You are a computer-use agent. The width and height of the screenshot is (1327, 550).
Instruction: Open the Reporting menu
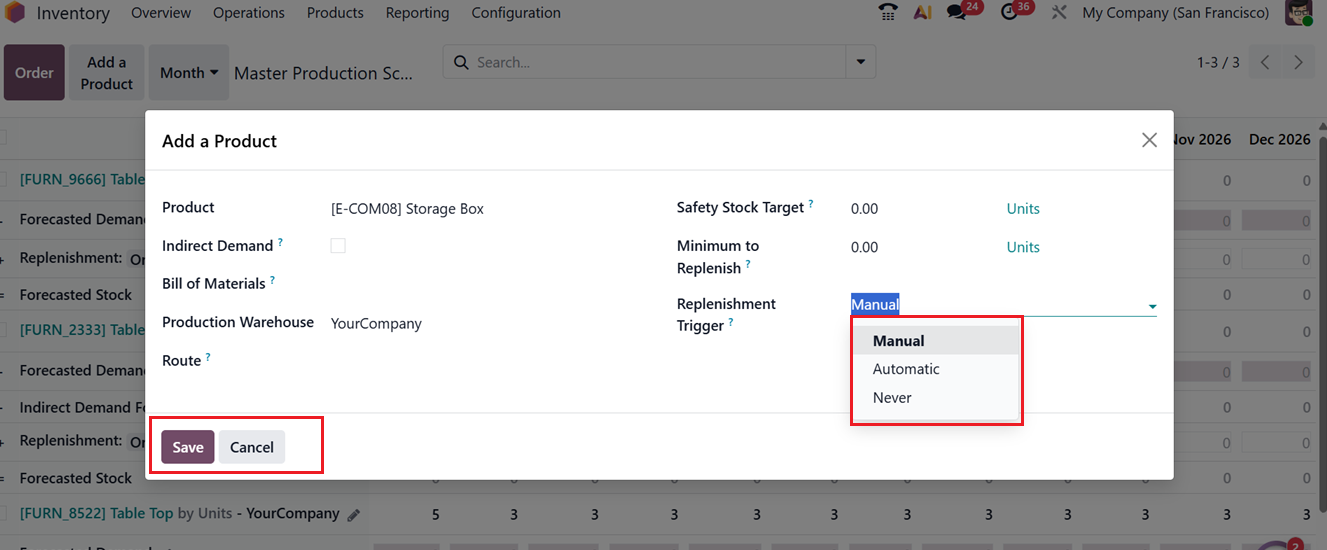[417, 13]
